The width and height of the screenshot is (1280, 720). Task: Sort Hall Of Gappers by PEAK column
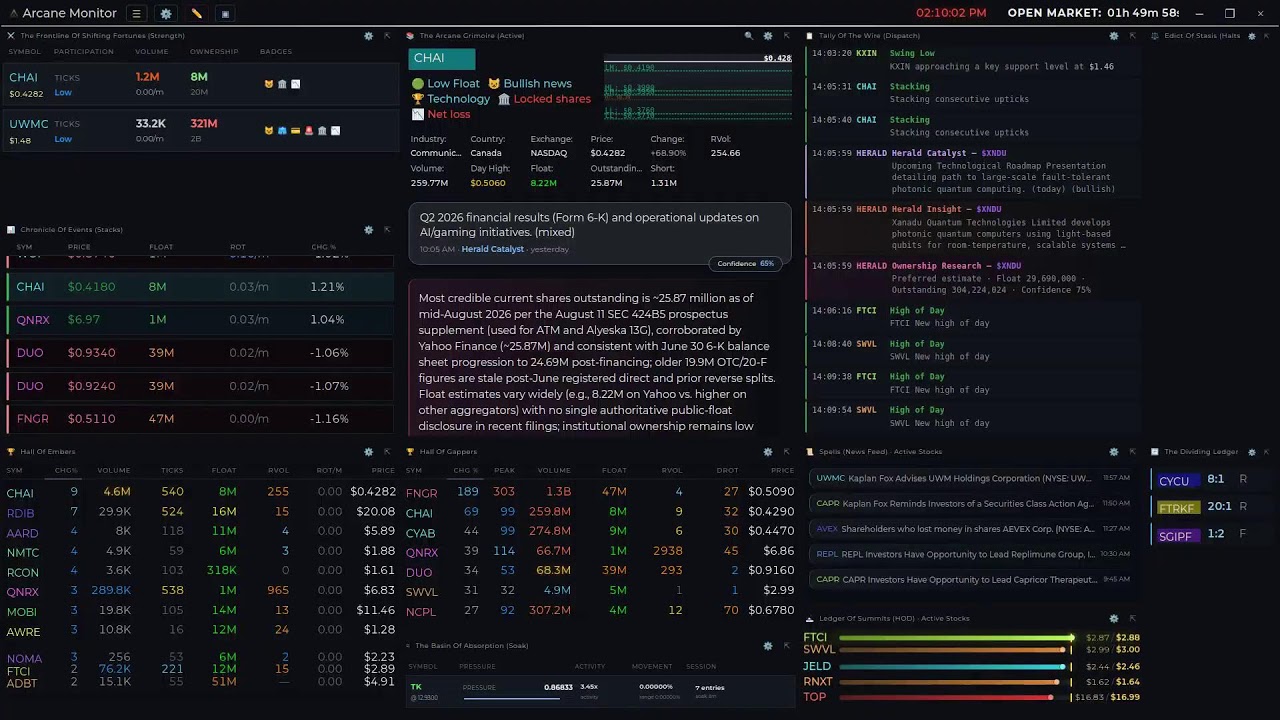coord(504,470)
